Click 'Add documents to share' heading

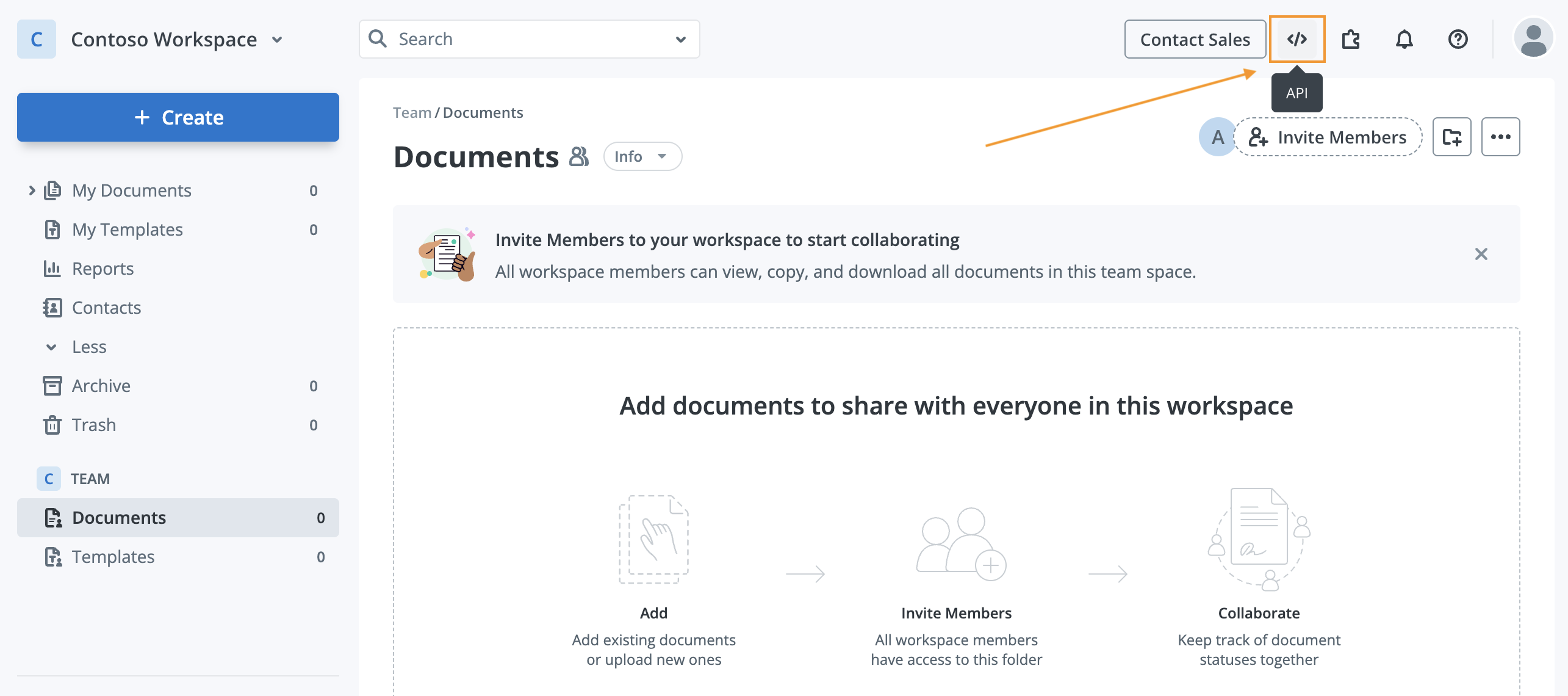pos(956,405)
